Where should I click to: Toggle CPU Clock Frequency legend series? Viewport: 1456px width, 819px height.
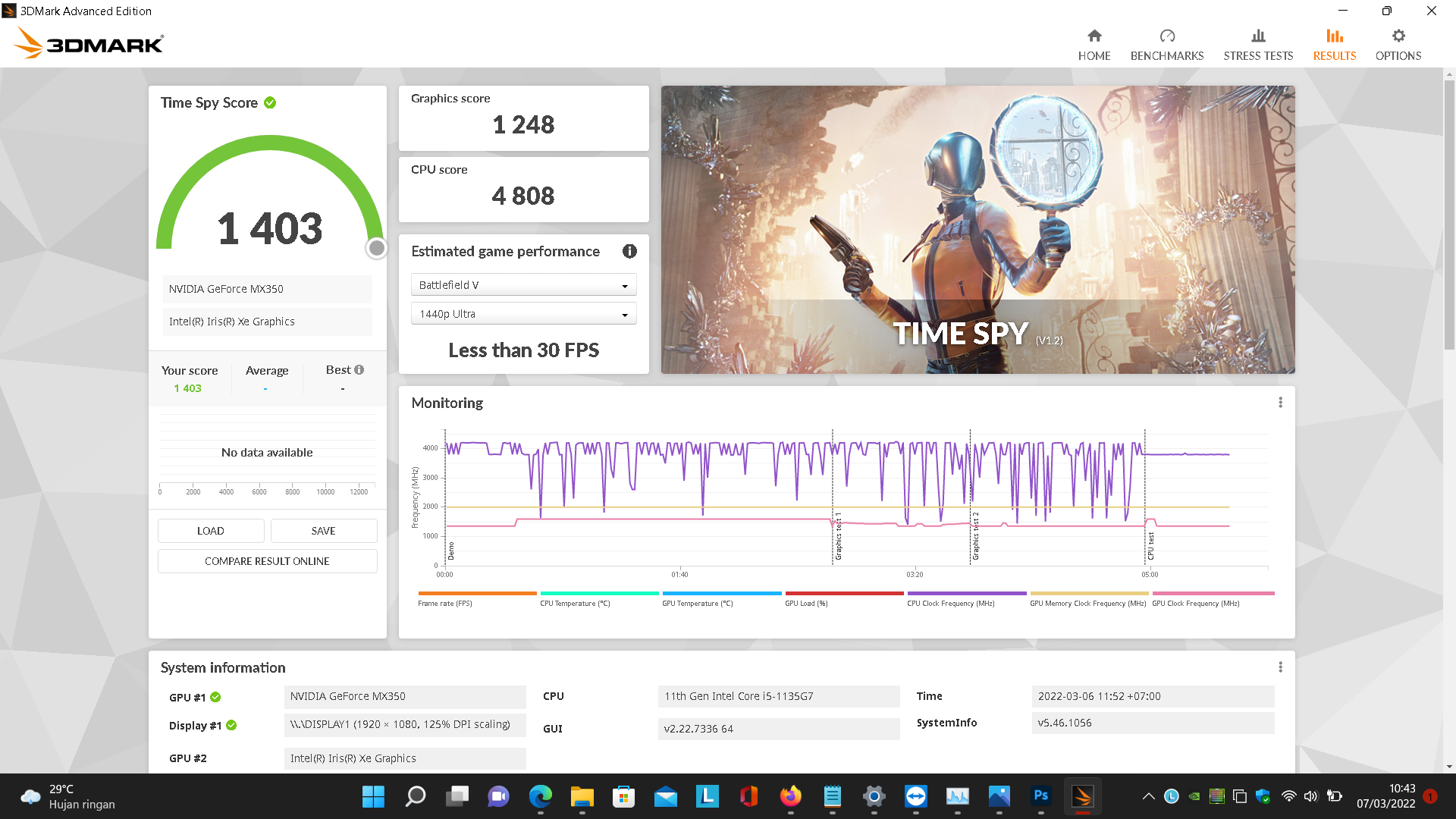click(x=966, y=599)
